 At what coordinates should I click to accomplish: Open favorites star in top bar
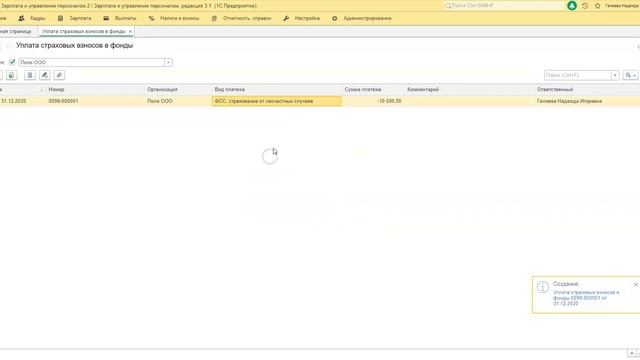[x=598, y=6]
